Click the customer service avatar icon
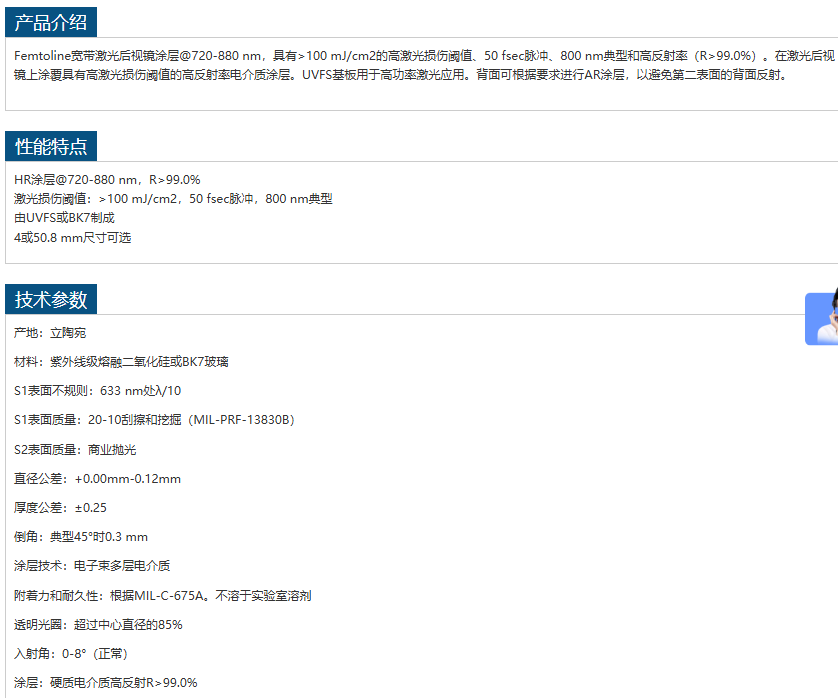 tap(822, 317)
